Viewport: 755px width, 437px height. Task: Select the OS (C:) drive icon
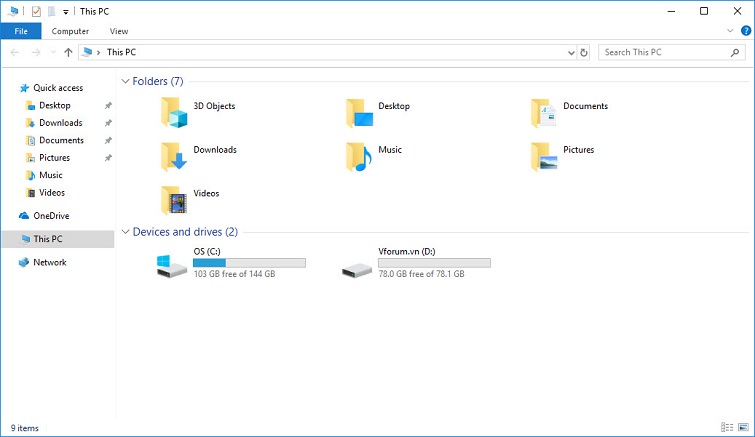pyautogui.click(x=171, y=265)
